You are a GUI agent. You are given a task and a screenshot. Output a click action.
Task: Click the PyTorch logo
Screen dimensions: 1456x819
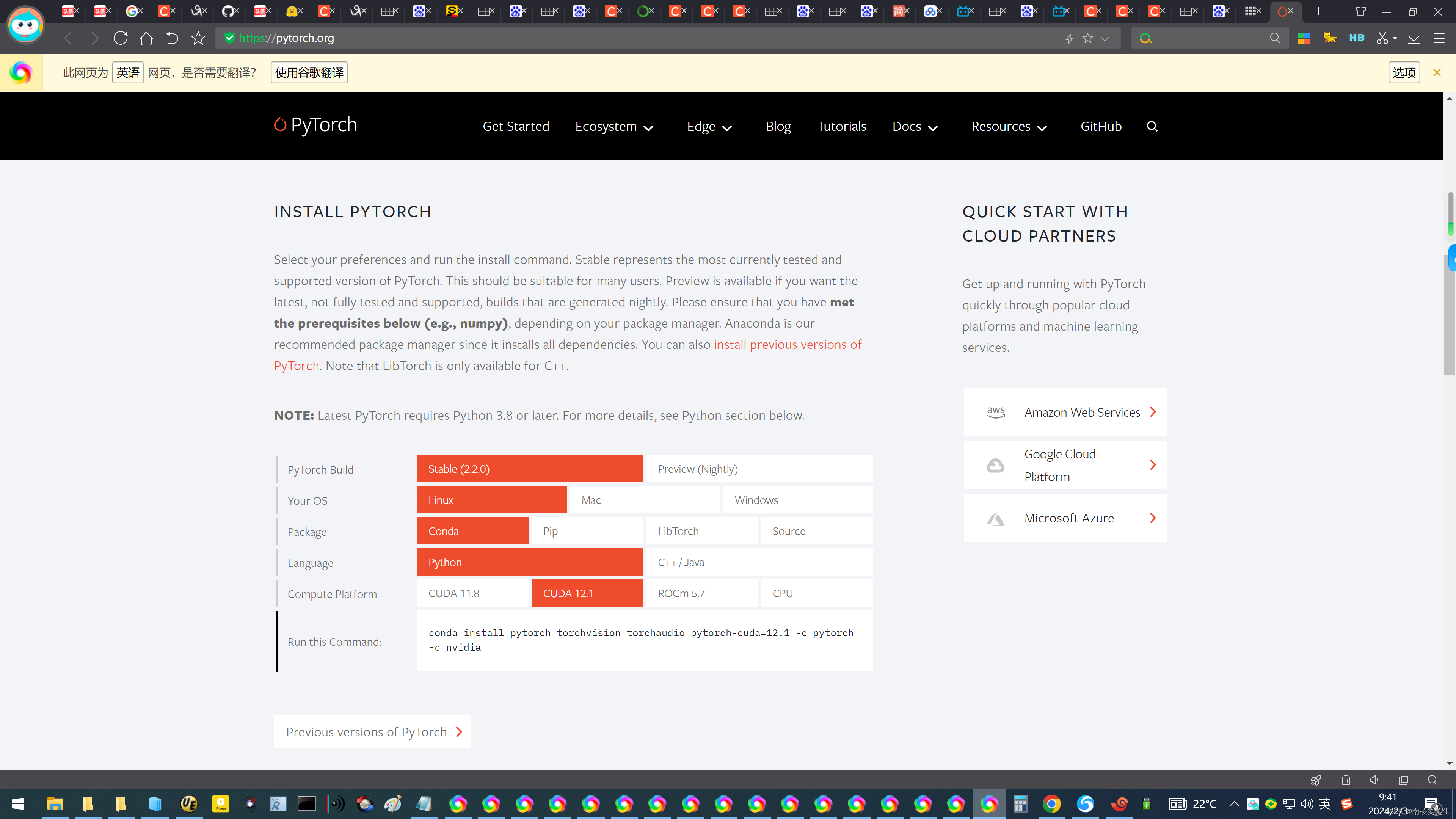[x=315, y=125]
